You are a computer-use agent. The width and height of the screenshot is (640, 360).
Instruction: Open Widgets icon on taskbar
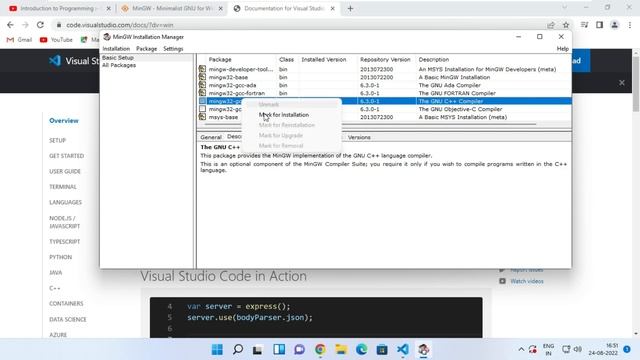click(x=279, y=349)
